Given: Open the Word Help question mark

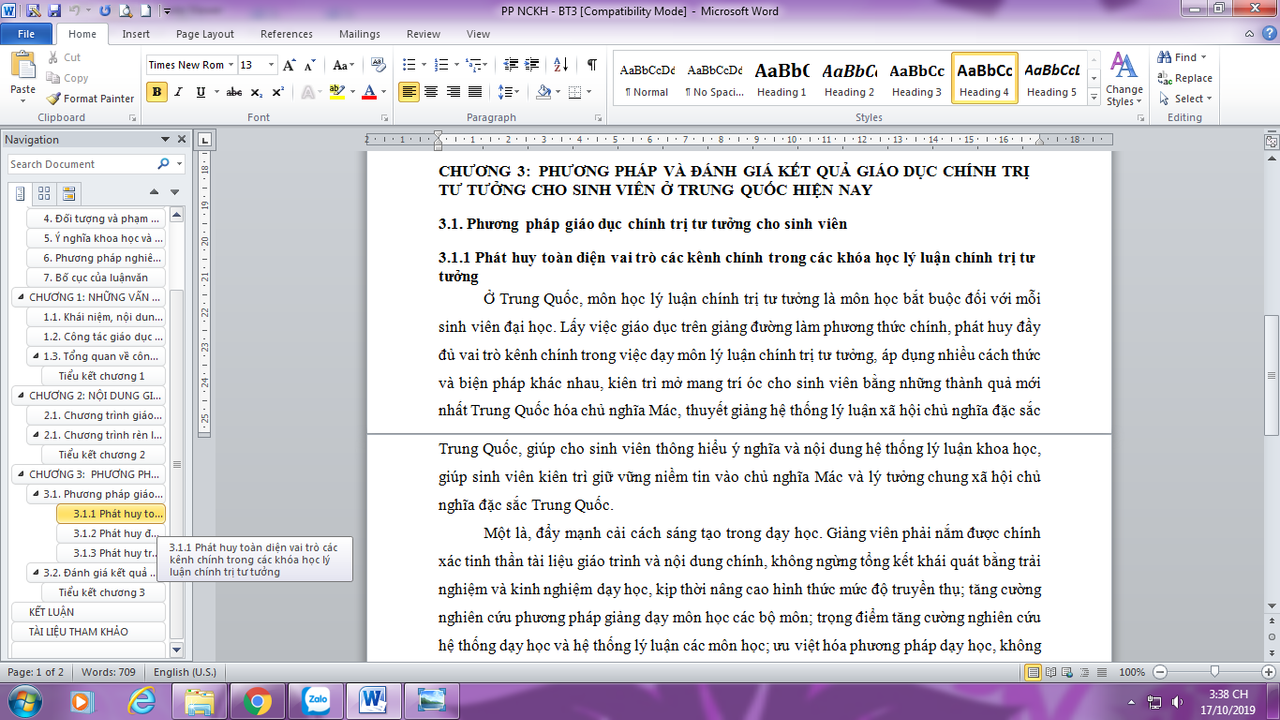Looking at the screenshot, I should click(x=1268, y=35).
